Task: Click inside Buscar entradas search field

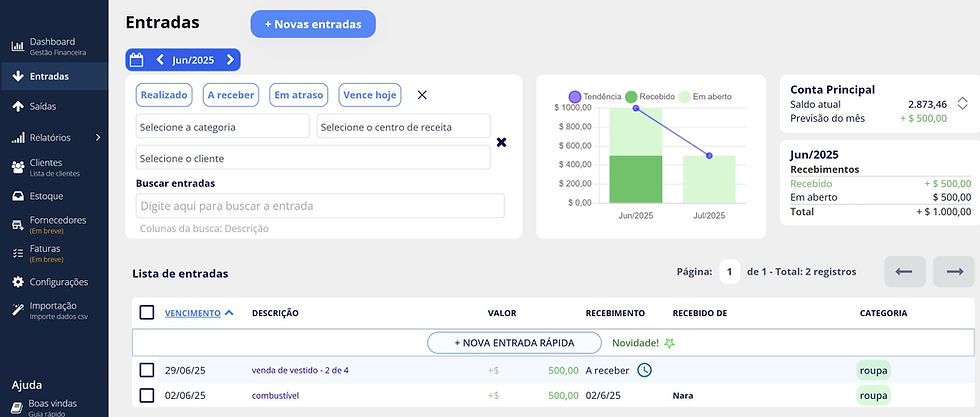Action: [x=320, y=206]
